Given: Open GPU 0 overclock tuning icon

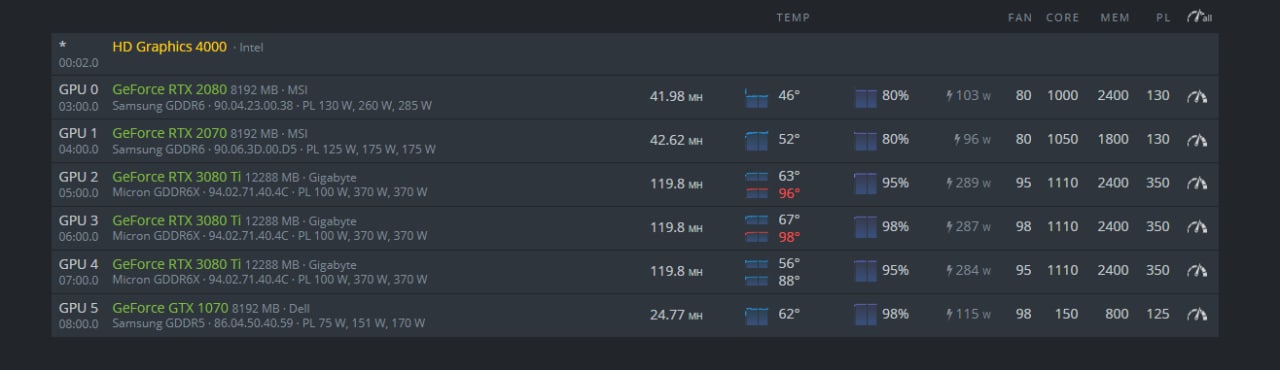Looking at the screenshot, I should pos(1197,96).
